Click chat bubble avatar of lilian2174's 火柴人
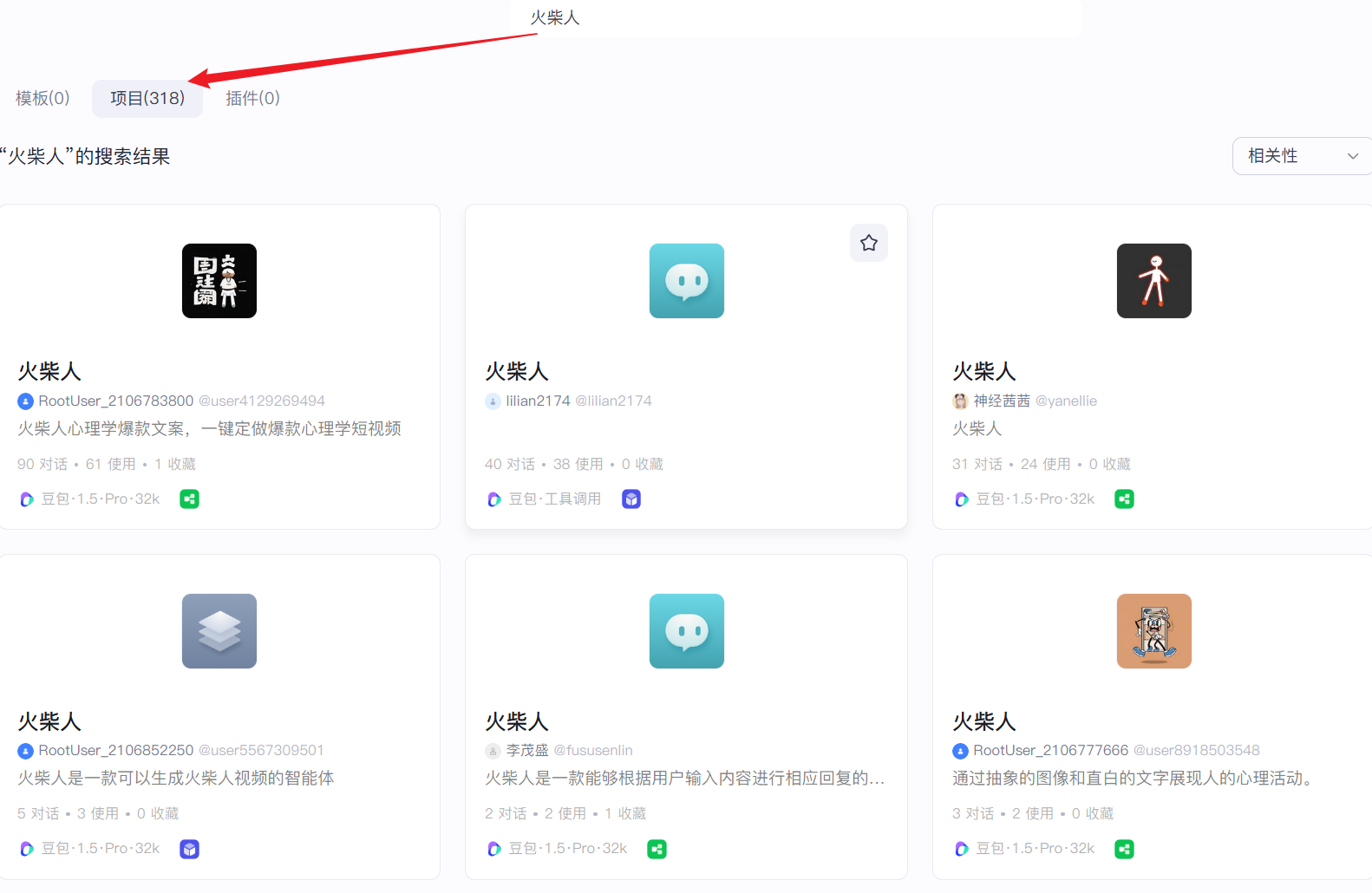This screenshot has width=1372, height=893. tap(687, 281)
